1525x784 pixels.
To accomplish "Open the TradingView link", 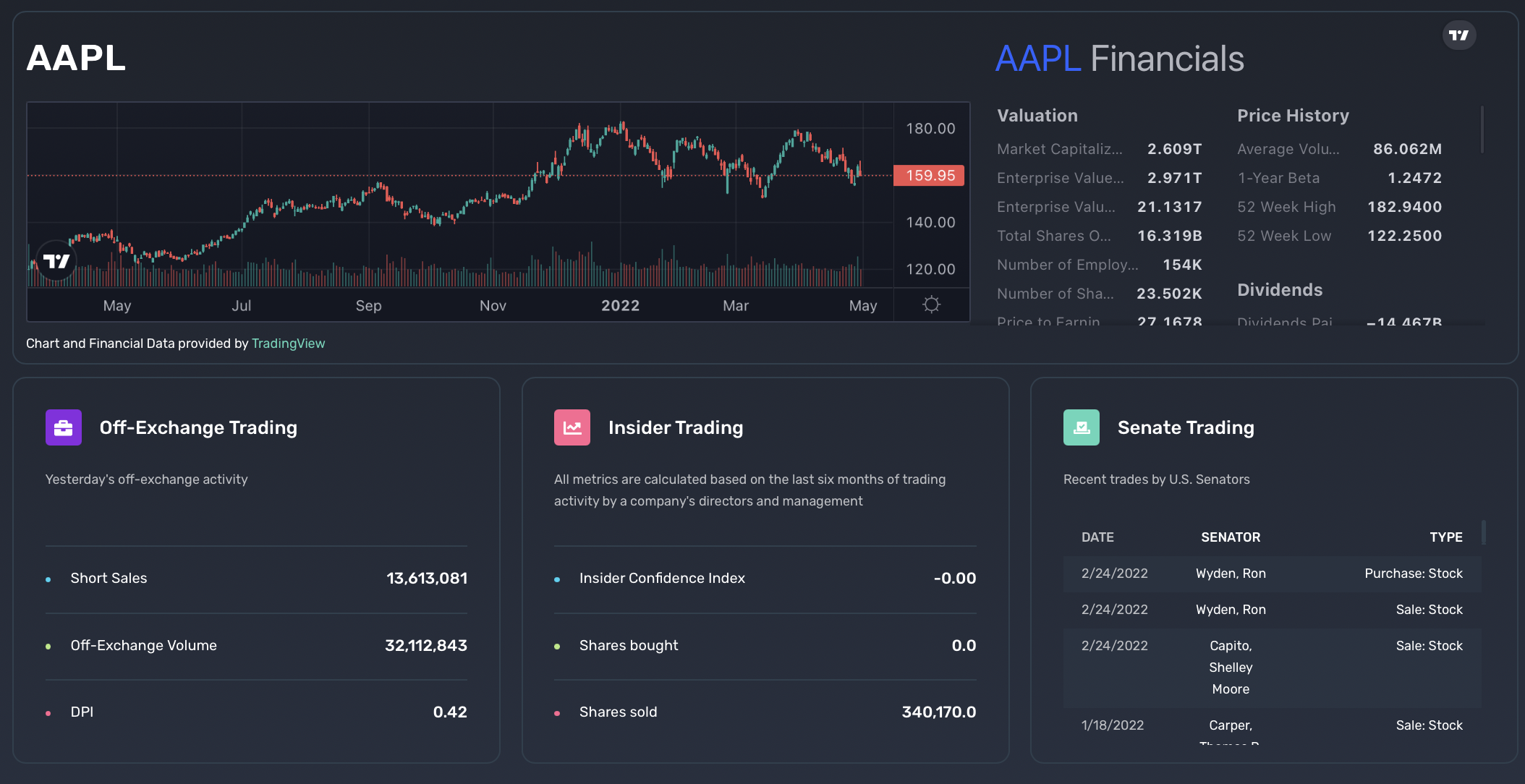I will click(288, 344).
